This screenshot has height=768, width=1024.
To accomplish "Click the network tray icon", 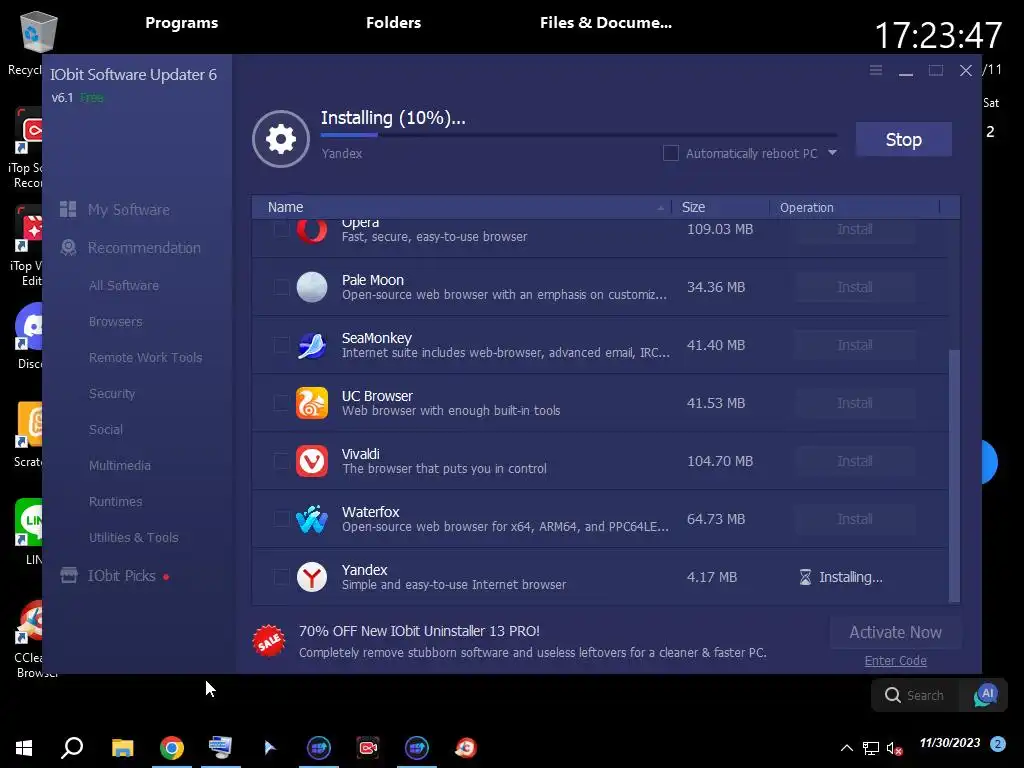I will (870, 748).
